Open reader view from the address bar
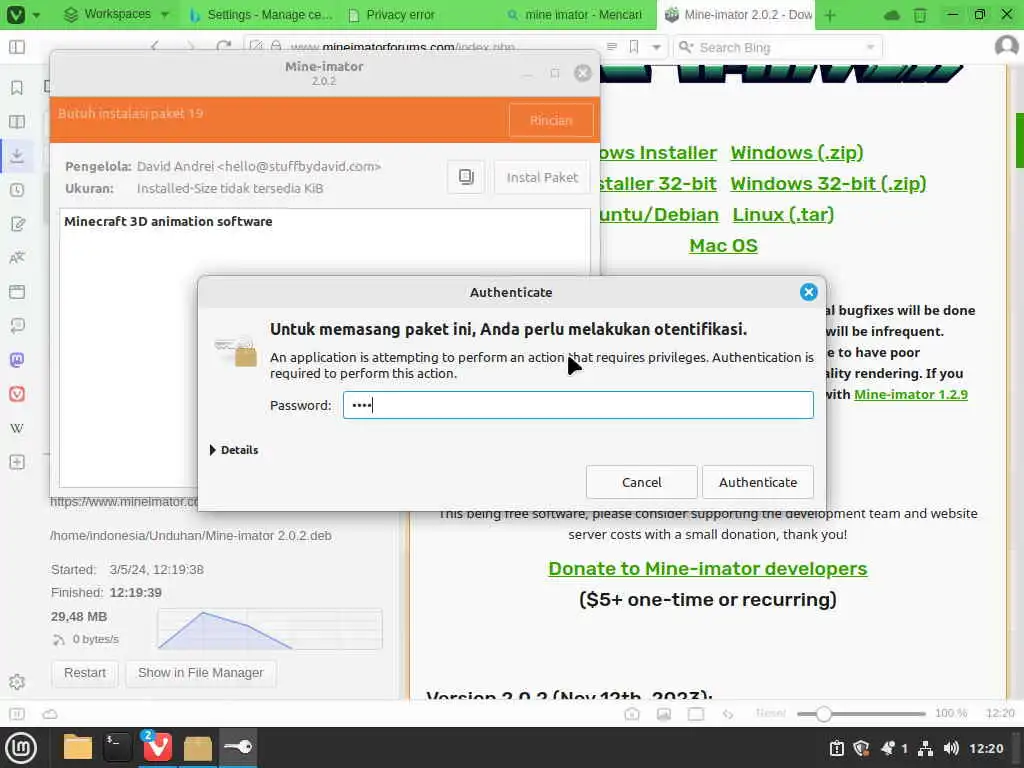This screenshot has height=768, width=1024. tap(612, 47)
